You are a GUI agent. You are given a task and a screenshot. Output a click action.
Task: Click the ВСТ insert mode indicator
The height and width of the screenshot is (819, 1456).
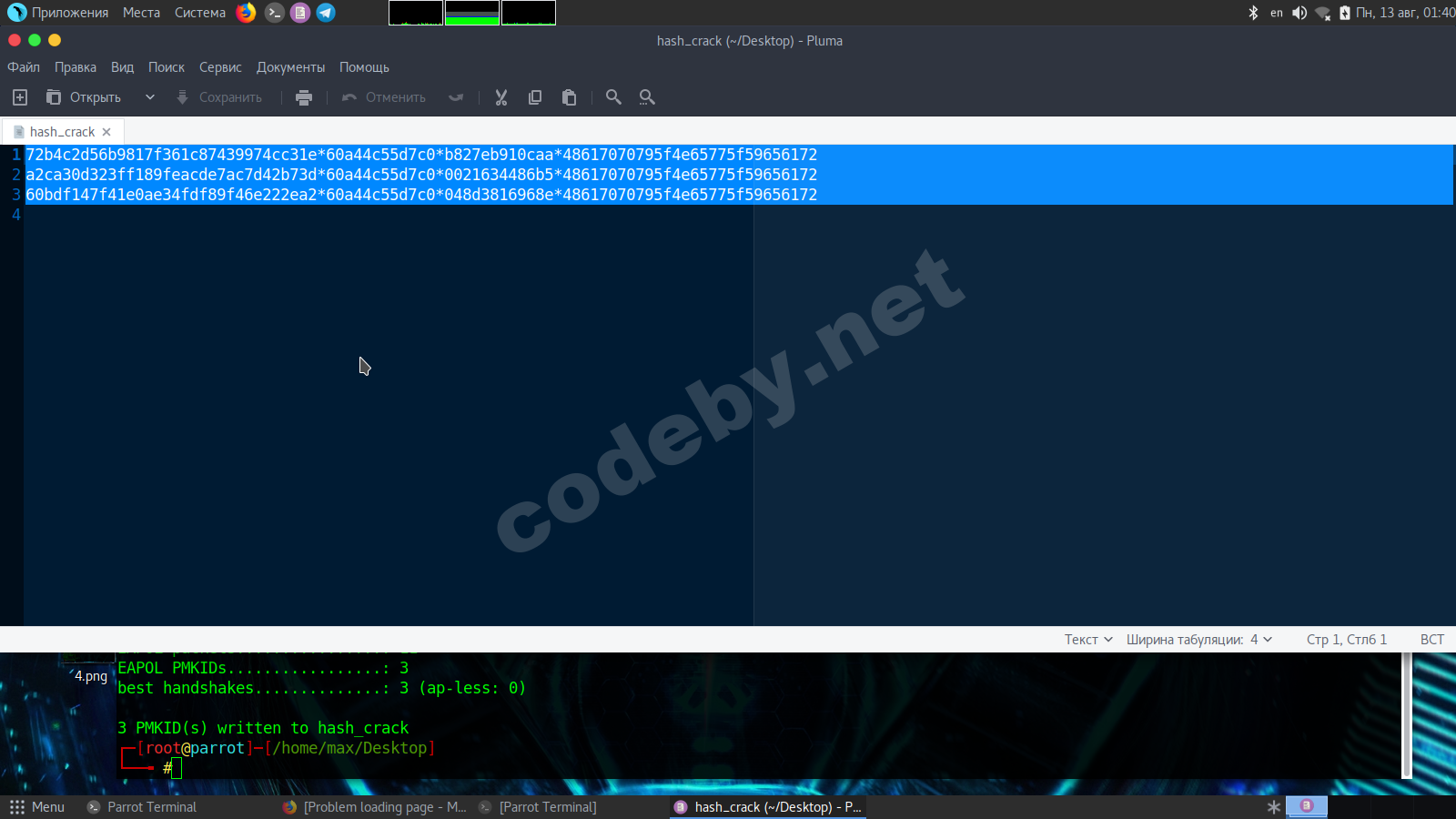pyautogui.click(x=1432, y=640)
